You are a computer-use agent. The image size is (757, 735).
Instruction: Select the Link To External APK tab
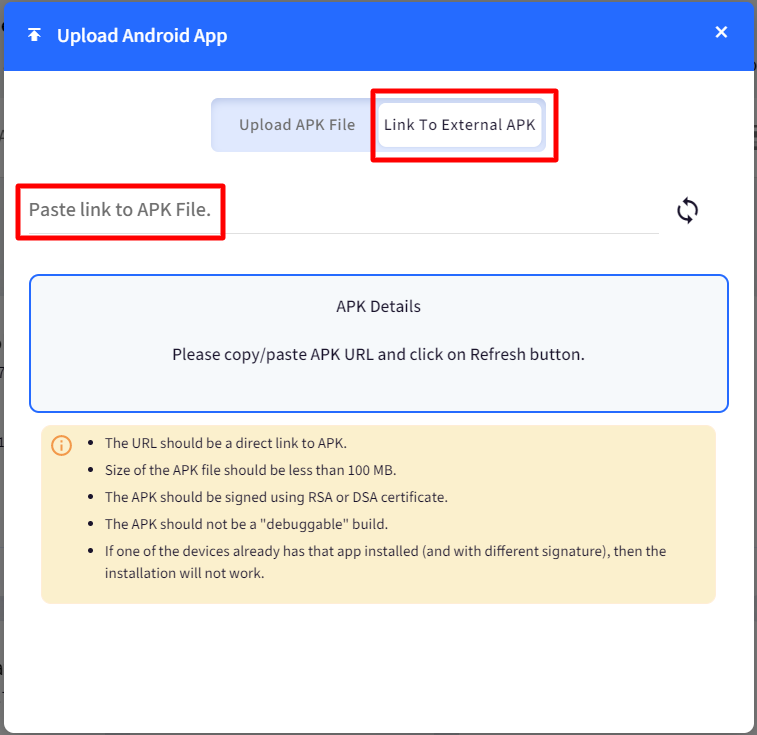[459, 125]
